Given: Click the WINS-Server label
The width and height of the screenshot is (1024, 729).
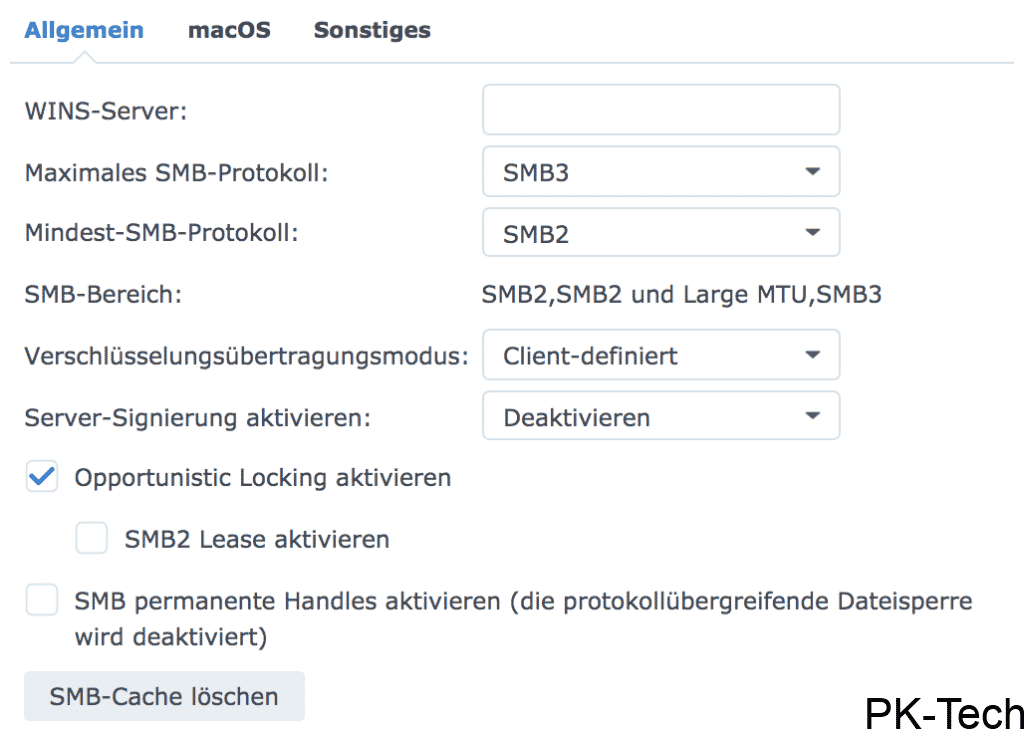Looking at the screenshot, I should 106,111.
